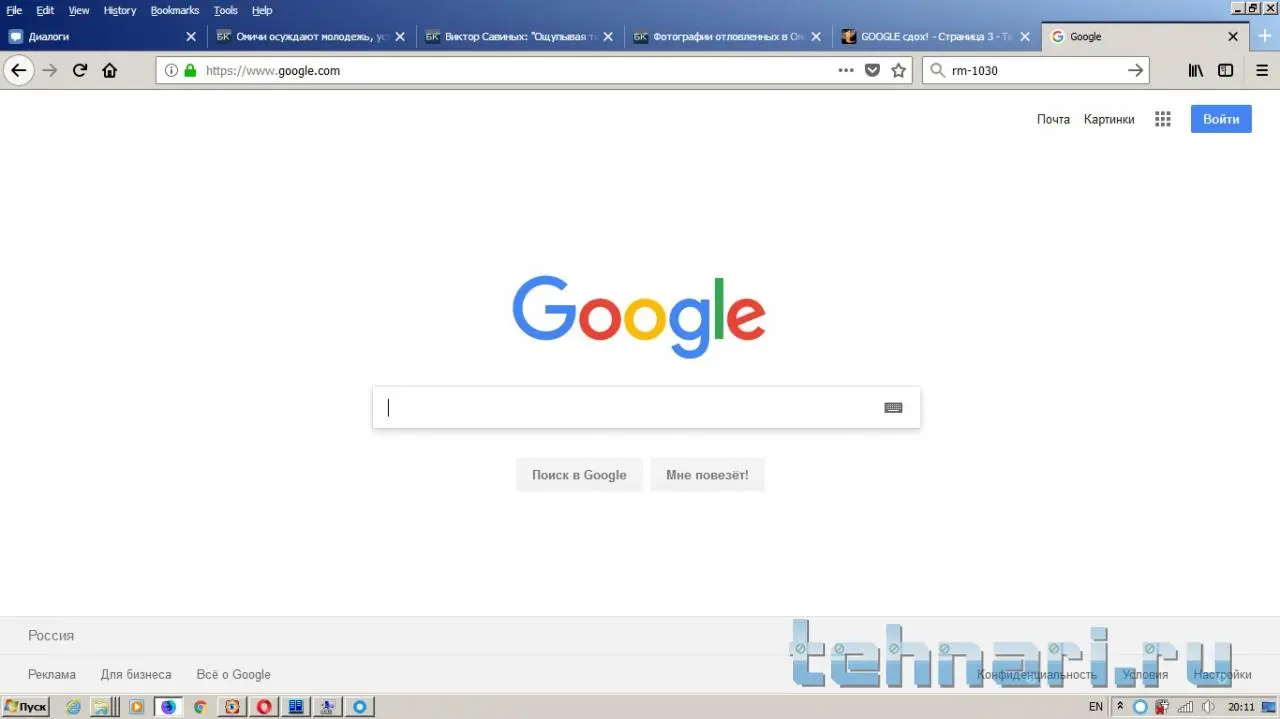Screen dimensions: 1280x719
Task: Go back to the previous page
Action: click(x=18, y=70)
